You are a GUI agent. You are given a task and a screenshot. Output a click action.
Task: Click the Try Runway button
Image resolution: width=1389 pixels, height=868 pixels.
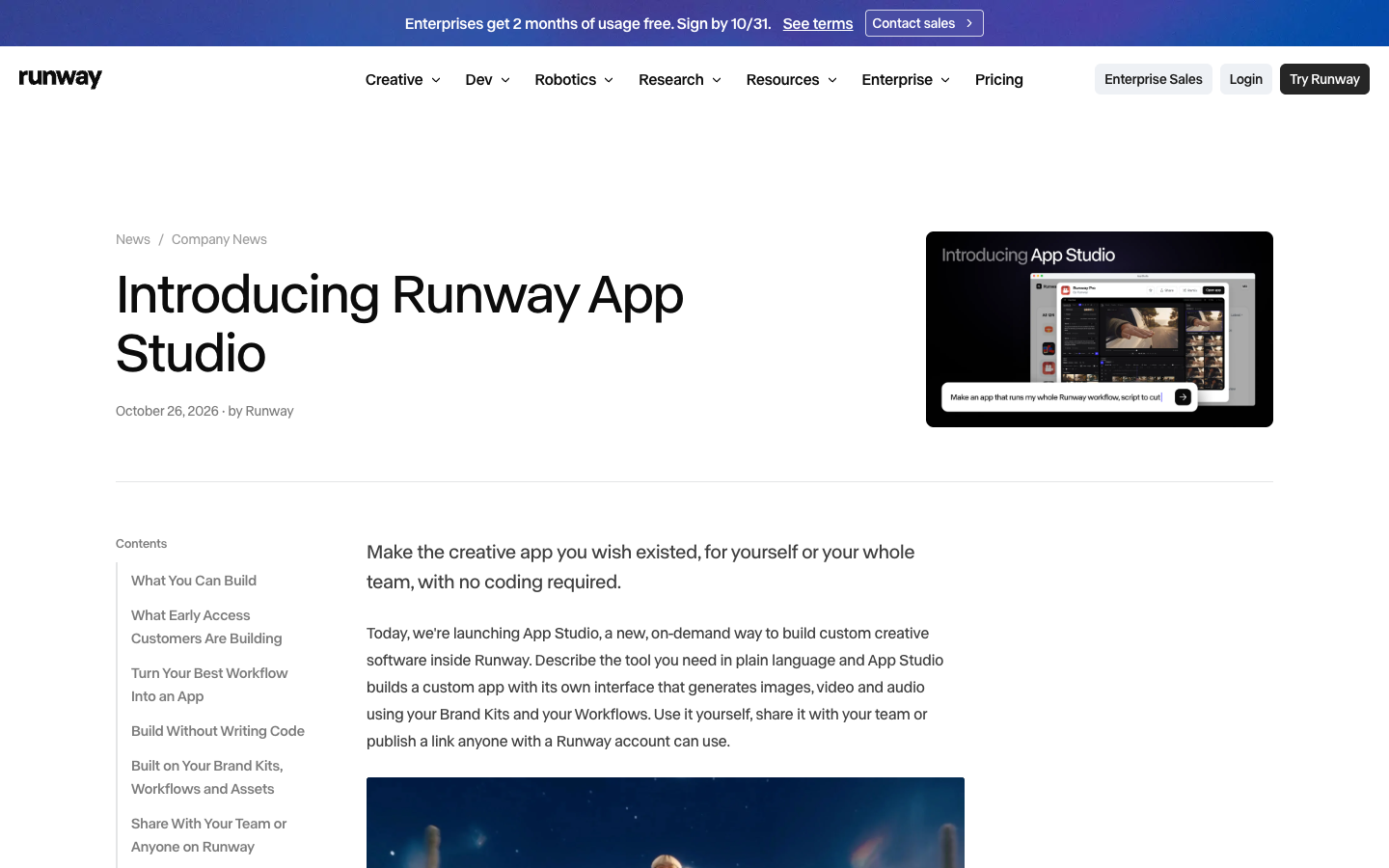click(x=1324, y=79)
